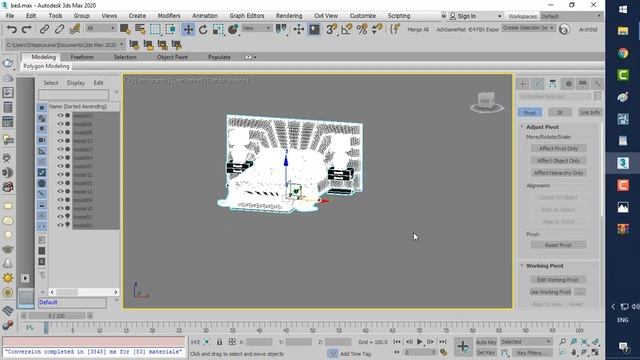
Task: Click the Window/Crossing selection icon
Action: tap(171, 29)
